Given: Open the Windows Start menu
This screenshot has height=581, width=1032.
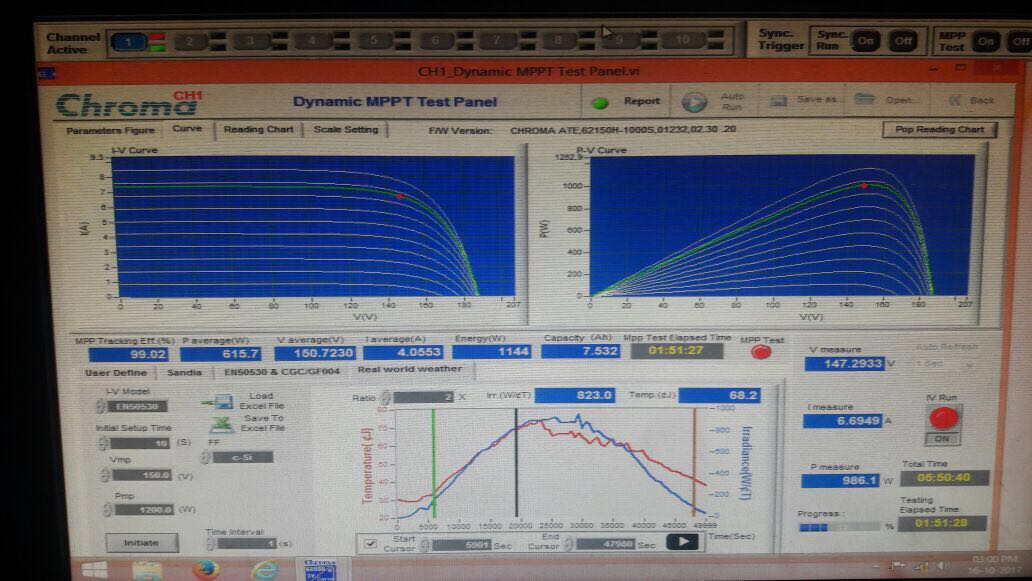Looking at the screenshot, I should pyautogui.click(x=94, y=569).
